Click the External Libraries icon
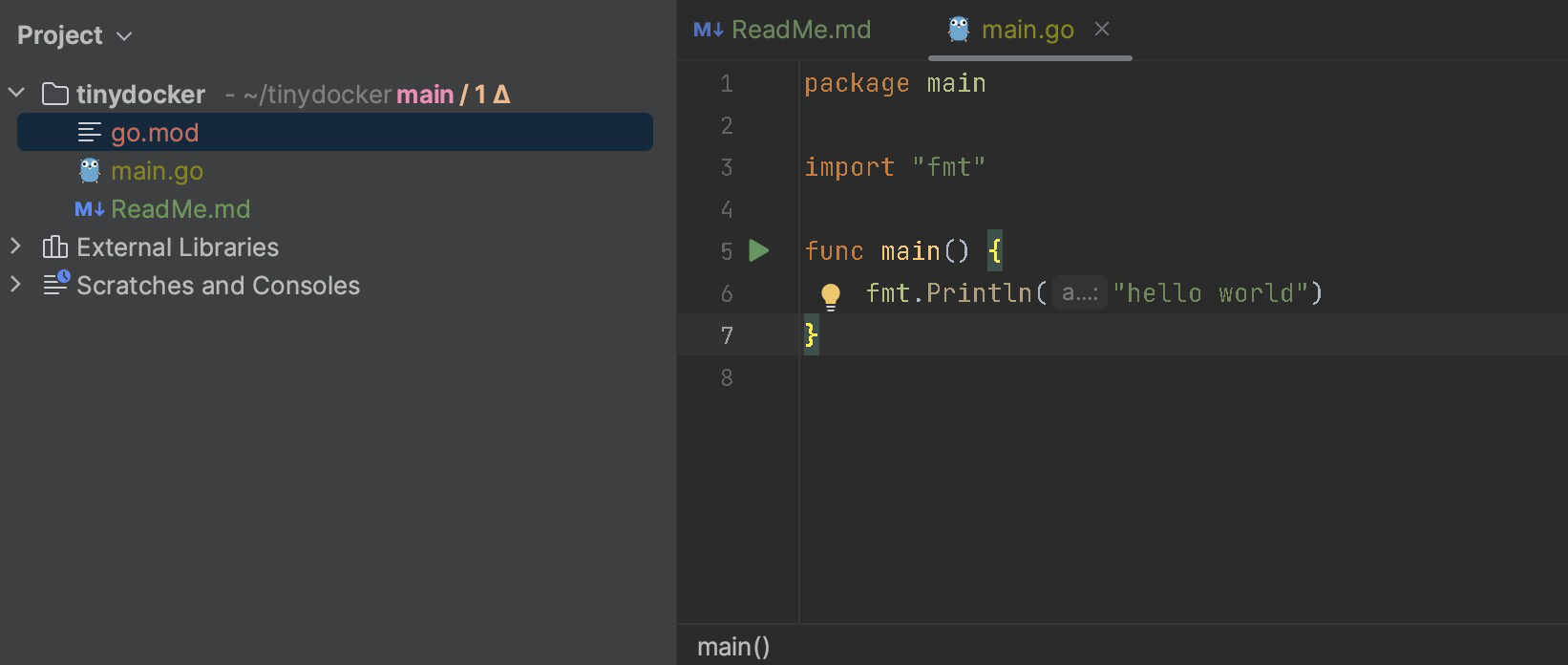 click(x=55, y=247)
